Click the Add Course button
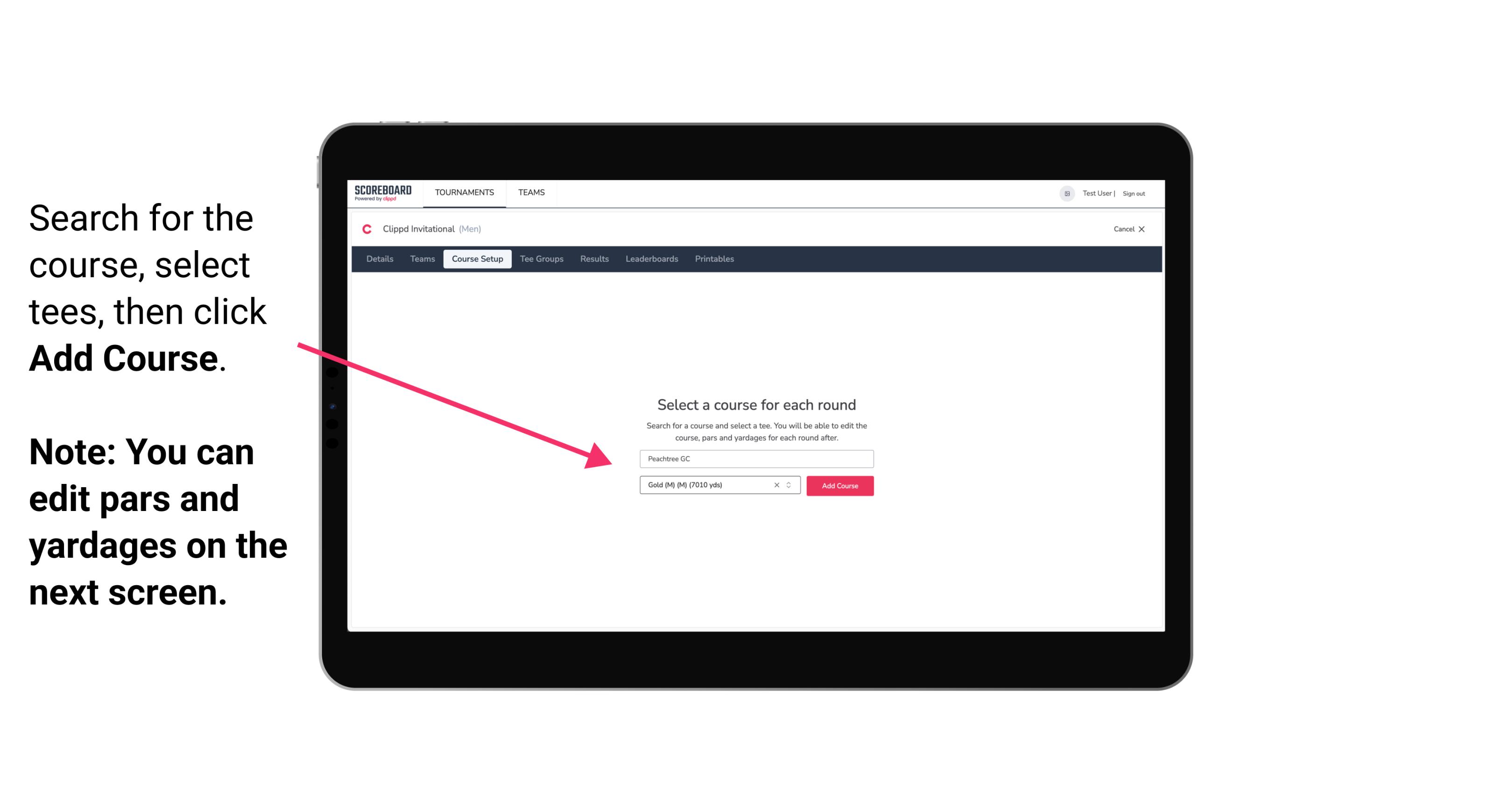Viewport: 1510px width, 812px height. (839, 486)
